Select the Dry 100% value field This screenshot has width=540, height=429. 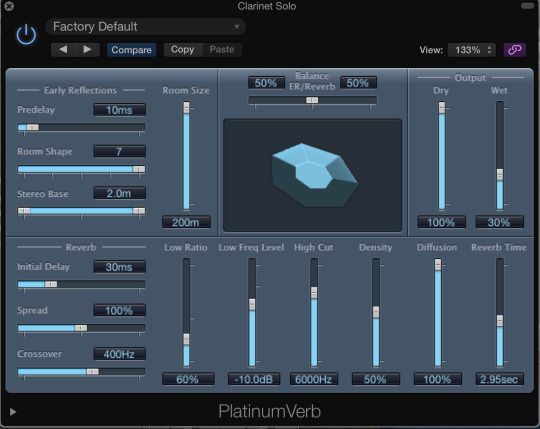click(x=442, y=222)
